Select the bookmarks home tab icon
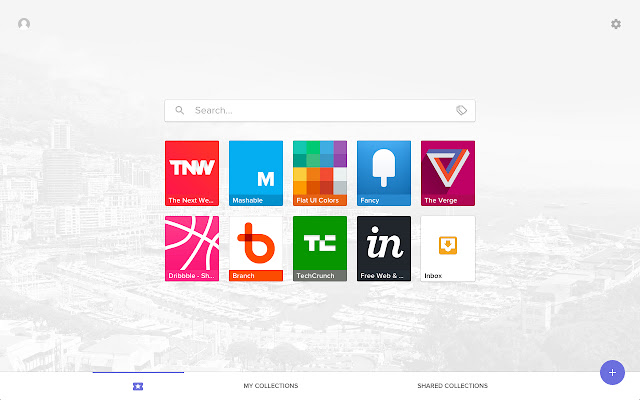640x400 pixels. click(138, 386)
